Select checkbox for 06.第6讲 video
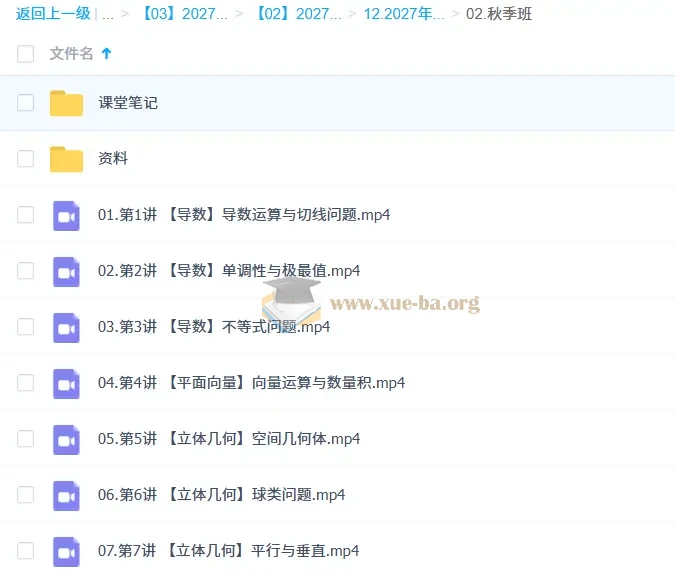Screen dimensions: 675x574 [x=25, y=494]
